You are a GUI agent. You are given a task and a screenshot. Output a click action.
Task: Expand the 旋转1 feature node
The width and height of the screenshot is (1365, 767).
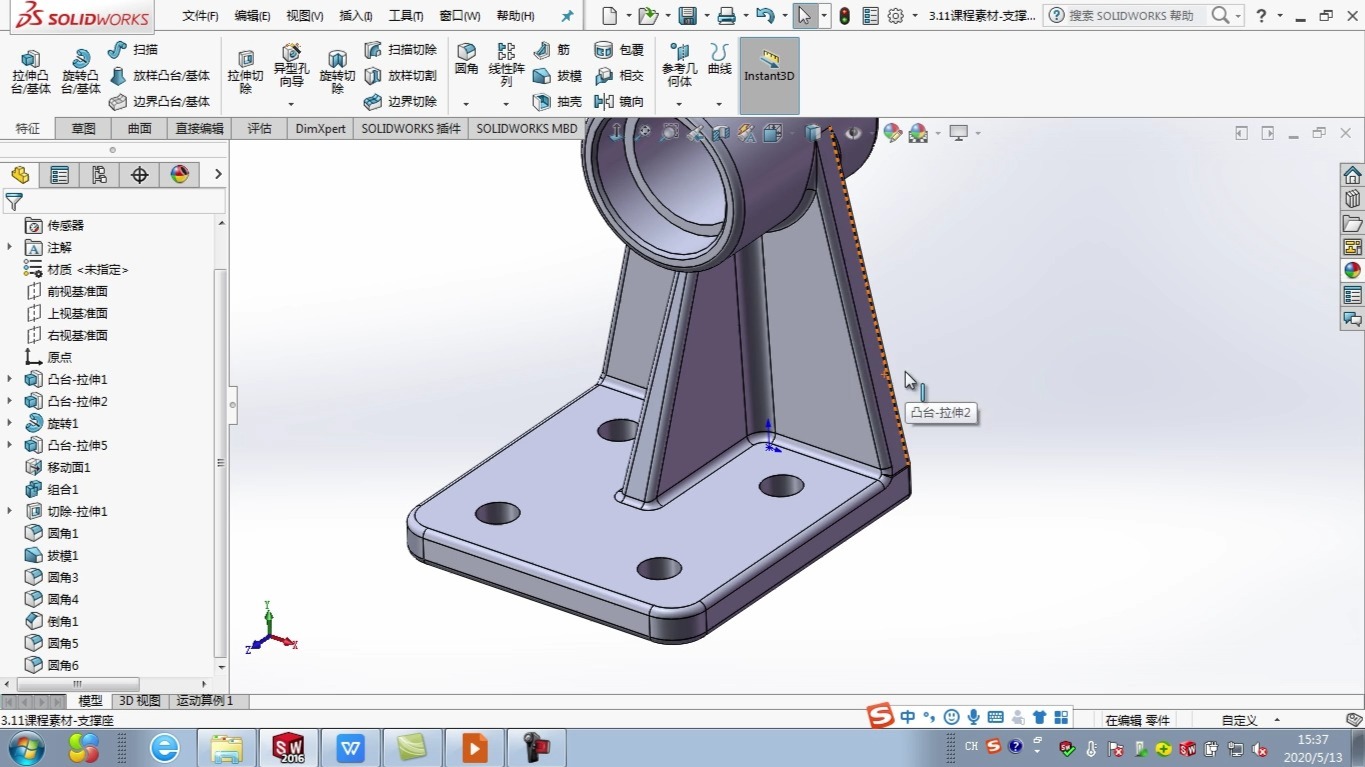(11, 423)
